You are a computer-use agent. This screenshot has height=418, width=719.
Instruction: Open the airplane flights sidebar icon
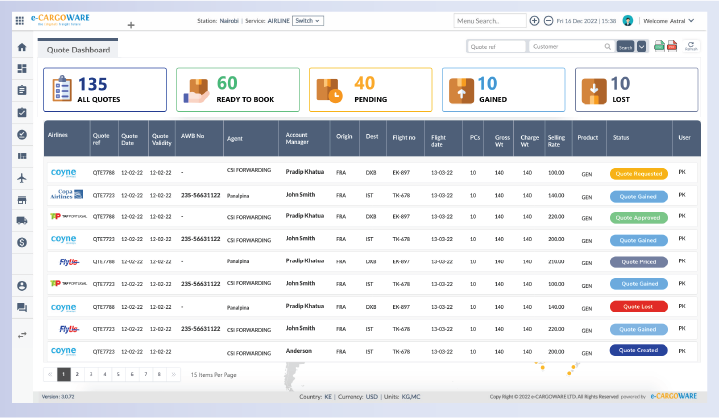coord(22,178)
